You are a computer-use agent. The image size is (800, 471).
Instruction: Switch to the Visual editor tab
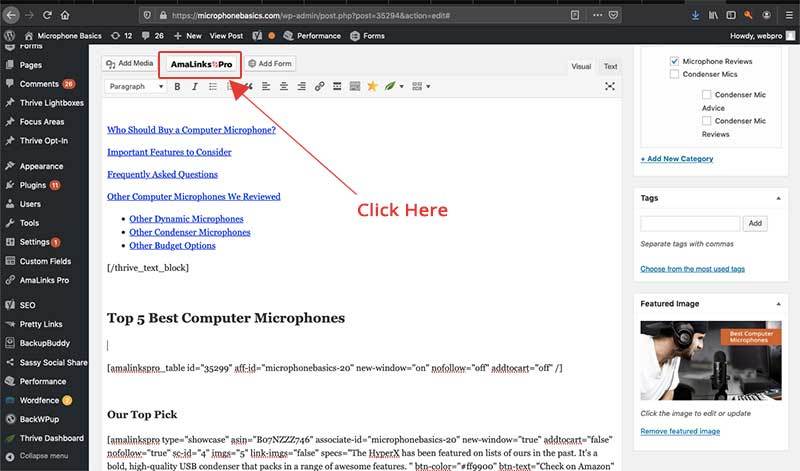tap(581, 66)
